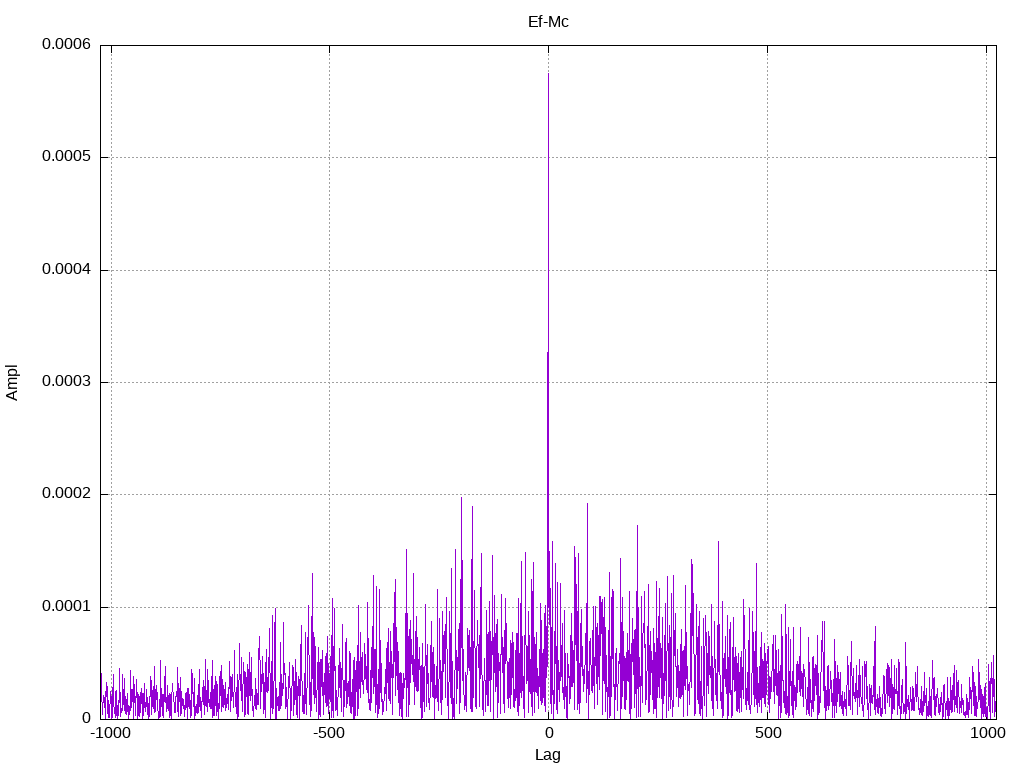Click the x-axis tick label -1000

click(112, 733)
